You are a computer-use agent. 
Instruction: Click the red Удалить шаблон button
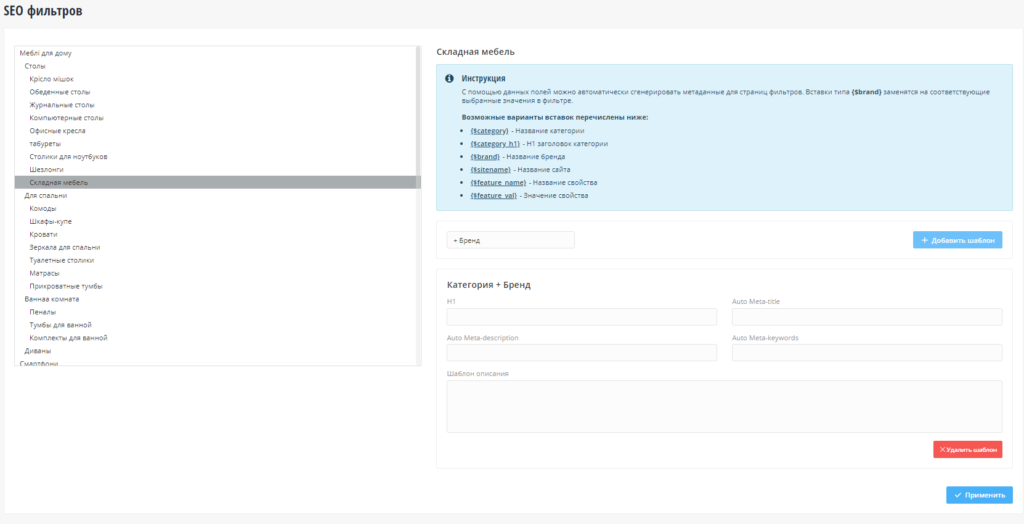(967, 450)
